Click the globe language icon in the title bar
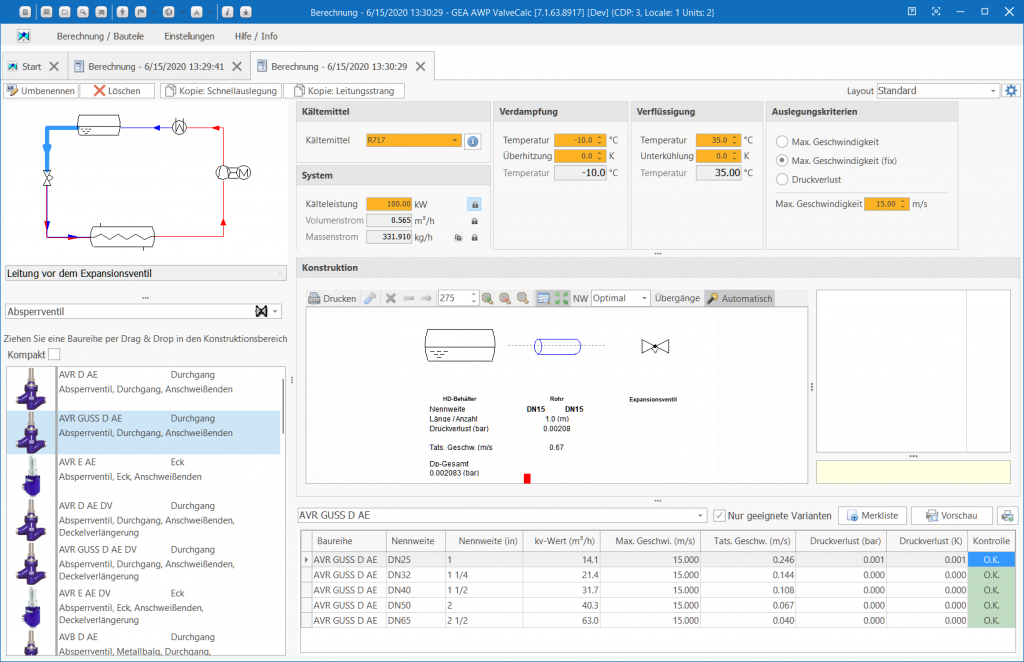Image resolution: width=1024 pixels, height=662 pixels. pyautogui.click(x=168, y=12)
